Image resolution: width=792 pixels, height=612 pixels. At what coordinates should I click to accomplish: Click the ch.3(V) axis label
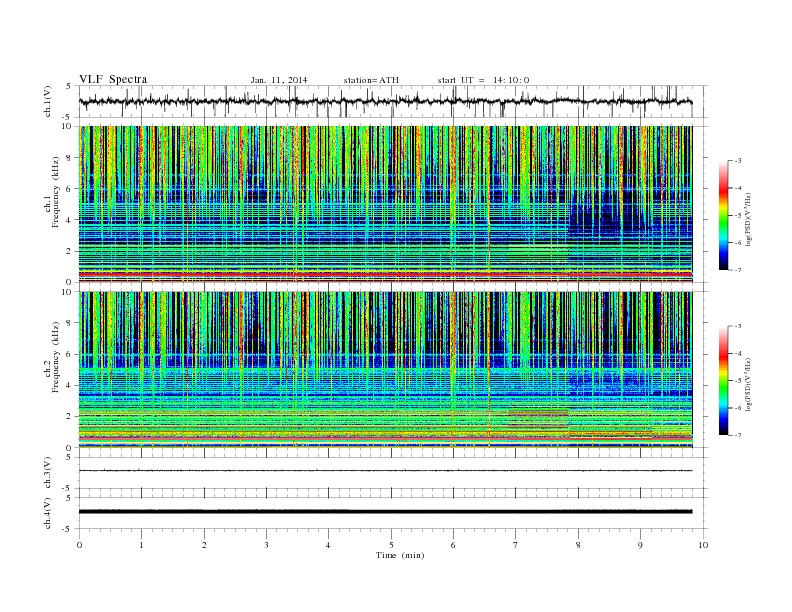click(48, 472)
